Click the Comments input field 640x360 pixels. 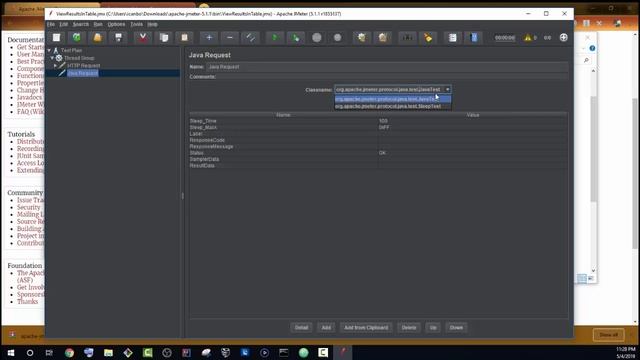point(392,77)
